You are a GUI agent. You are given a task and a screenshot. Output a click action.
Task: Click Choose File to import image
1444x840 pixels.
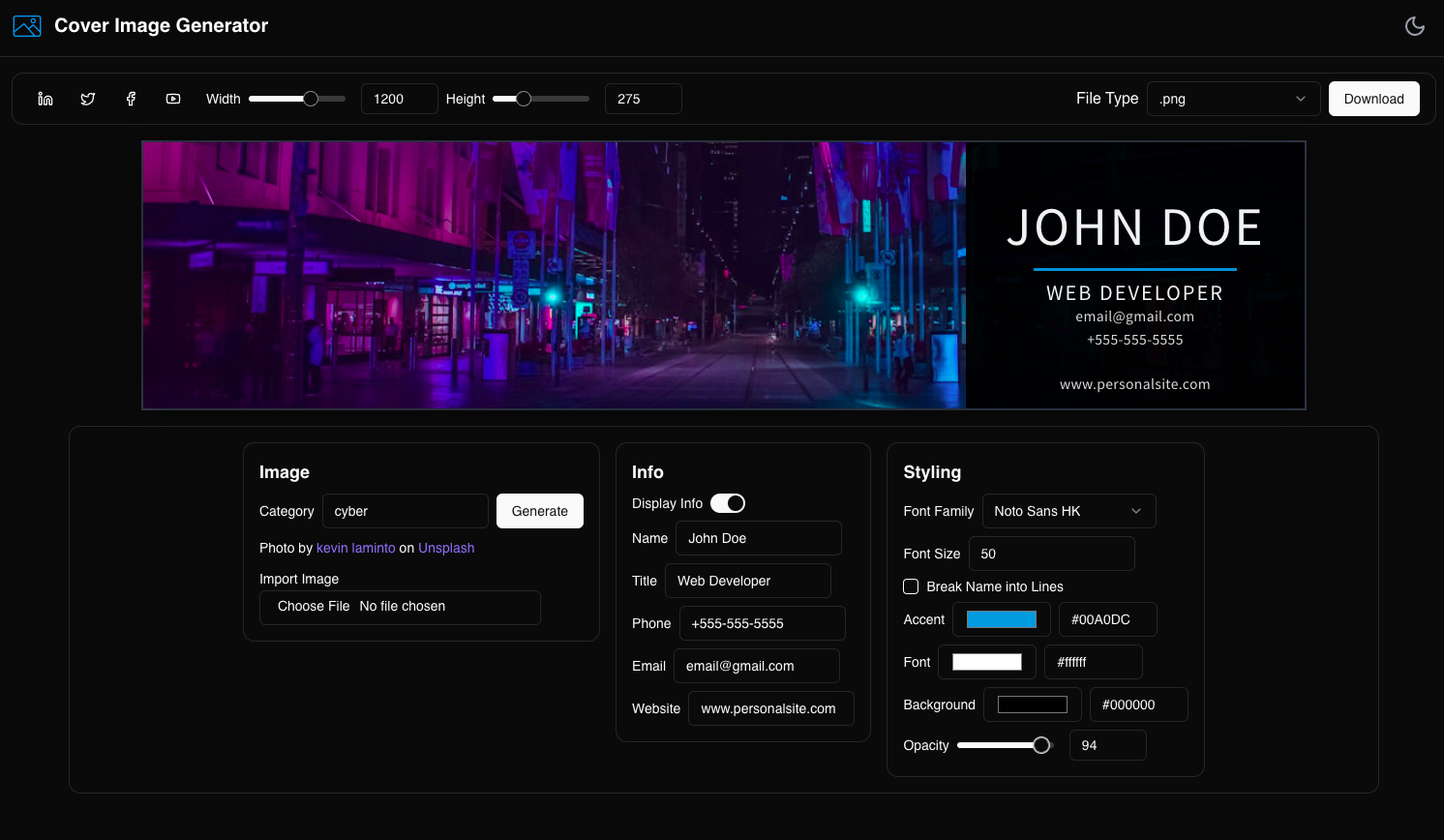[400, 608]
